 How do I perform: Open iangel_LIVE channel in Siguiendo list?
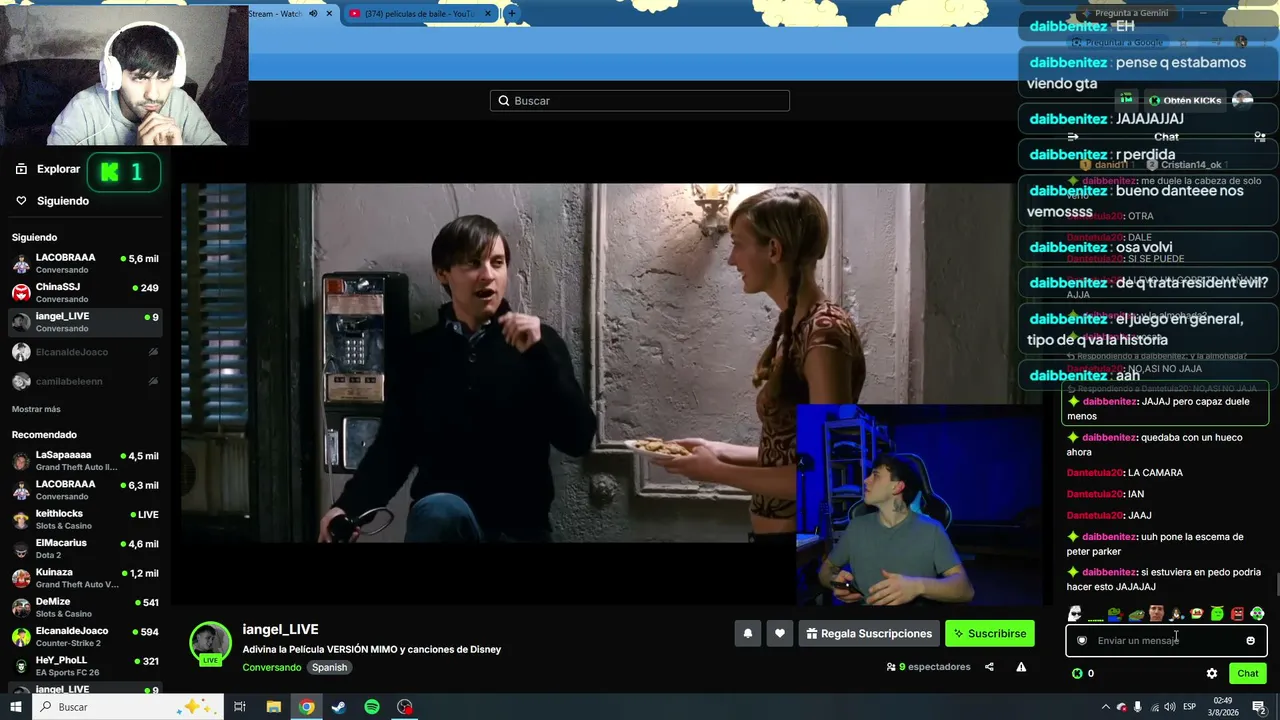pos(85,322)
